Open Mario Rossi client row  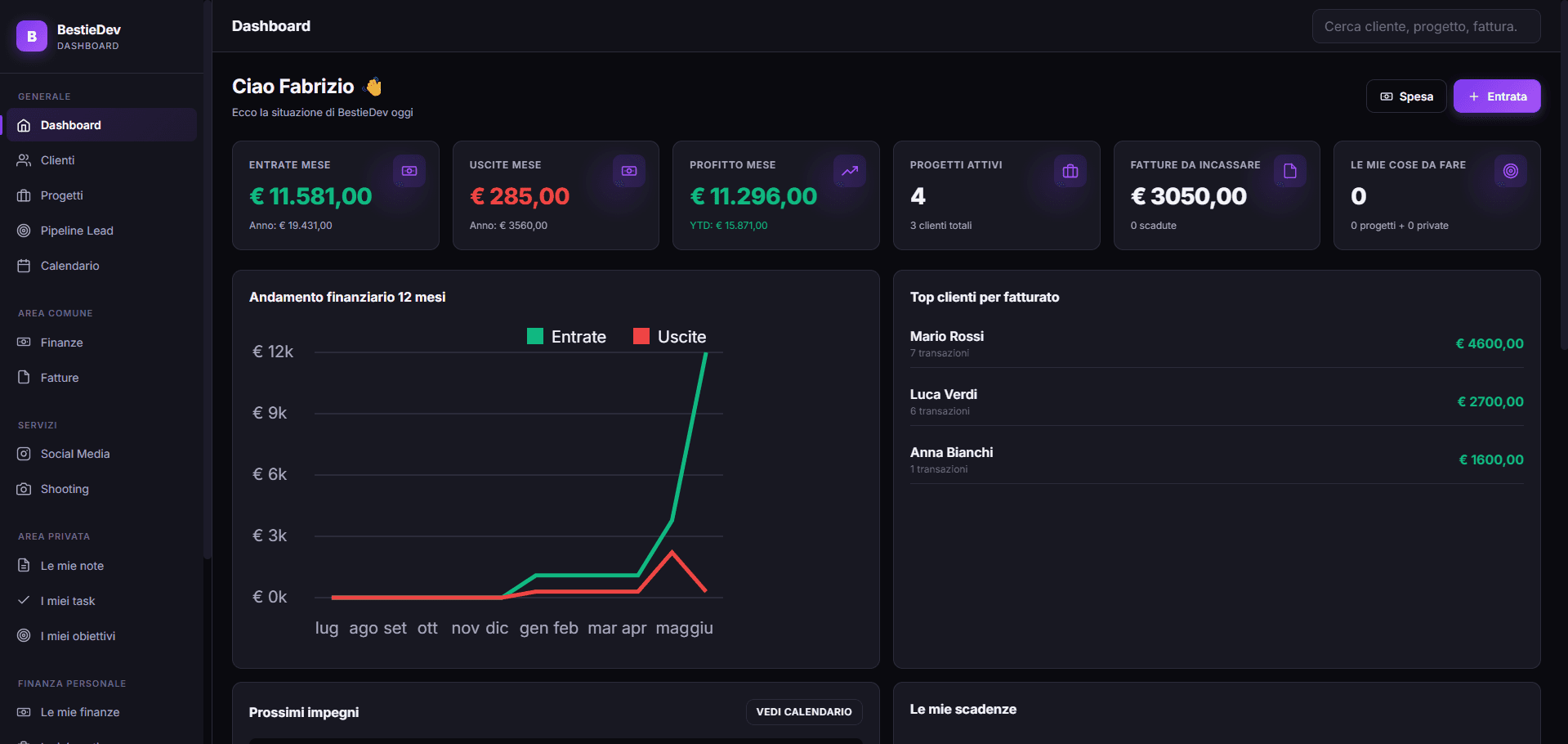pos(1217,343)
